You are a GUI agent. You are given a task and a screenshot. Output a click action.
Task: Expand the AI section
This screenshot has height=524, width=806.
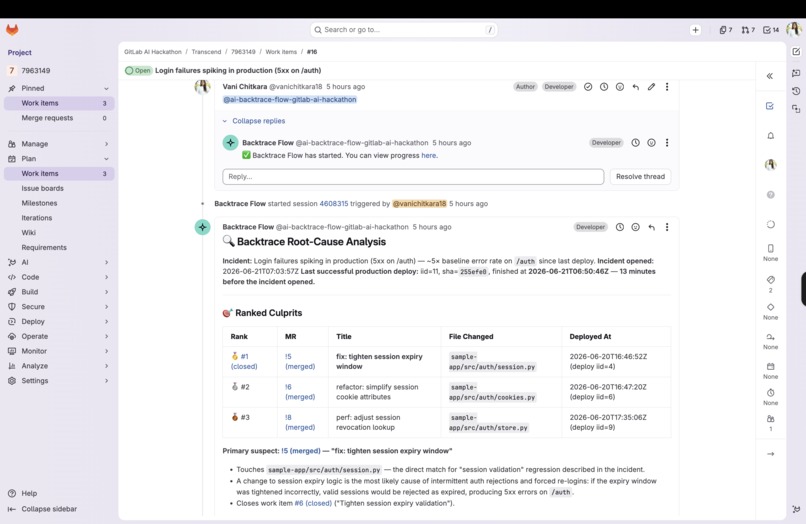(x=59, y=262)
